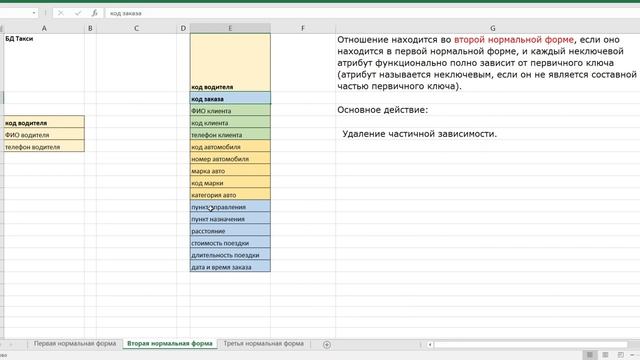
Task: Select cell 'номер автомобиля'
Action: click(230, 158)
